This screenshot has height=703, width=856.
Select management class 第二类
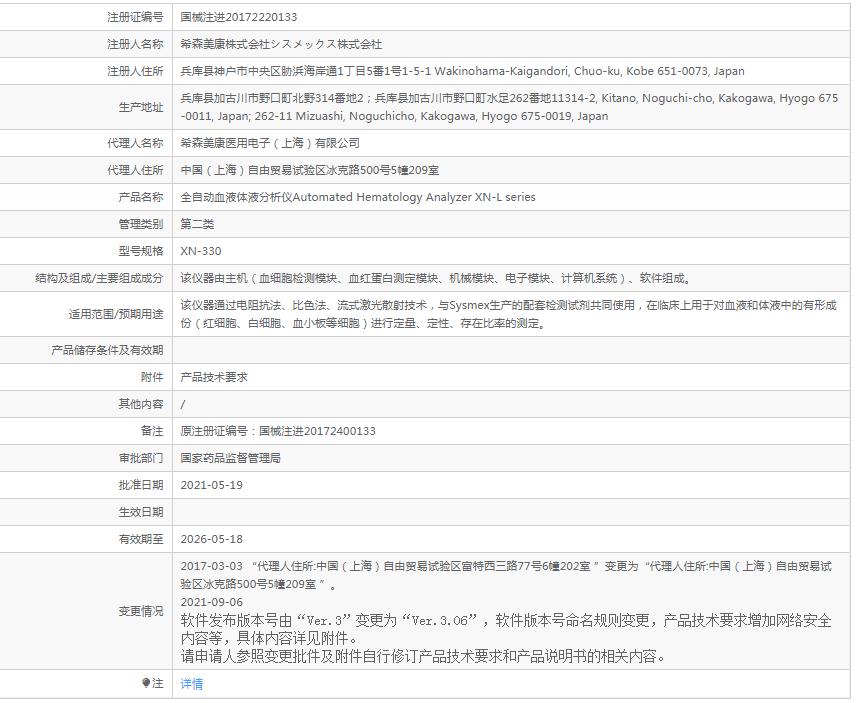pyautogui.click(x=197, y=224)
